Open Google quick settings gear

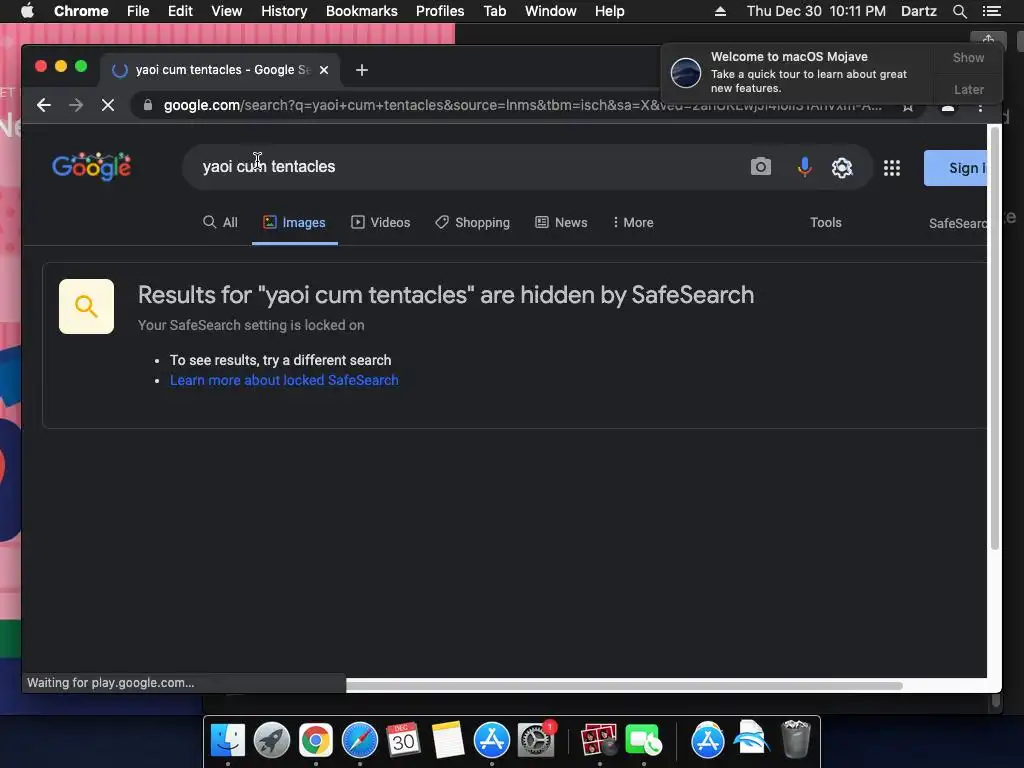click(842, 168)
